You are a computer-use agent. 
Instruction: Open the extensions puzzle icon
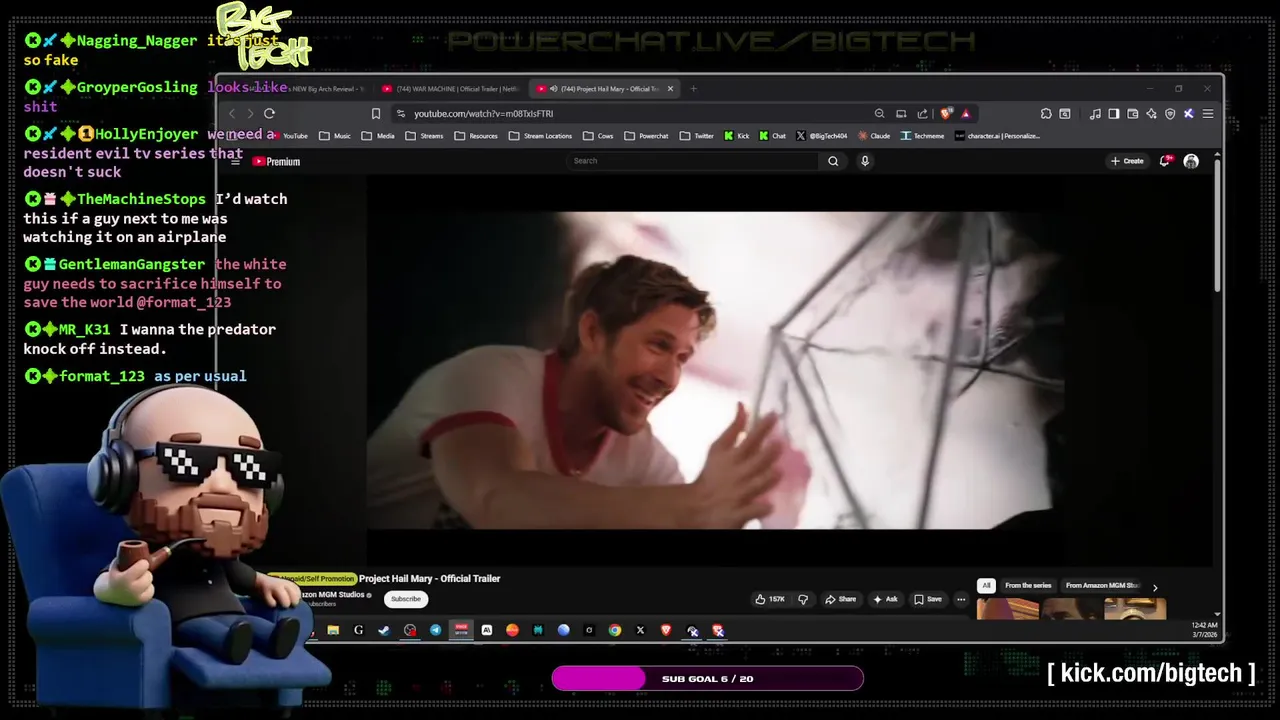pos(1046,113)
